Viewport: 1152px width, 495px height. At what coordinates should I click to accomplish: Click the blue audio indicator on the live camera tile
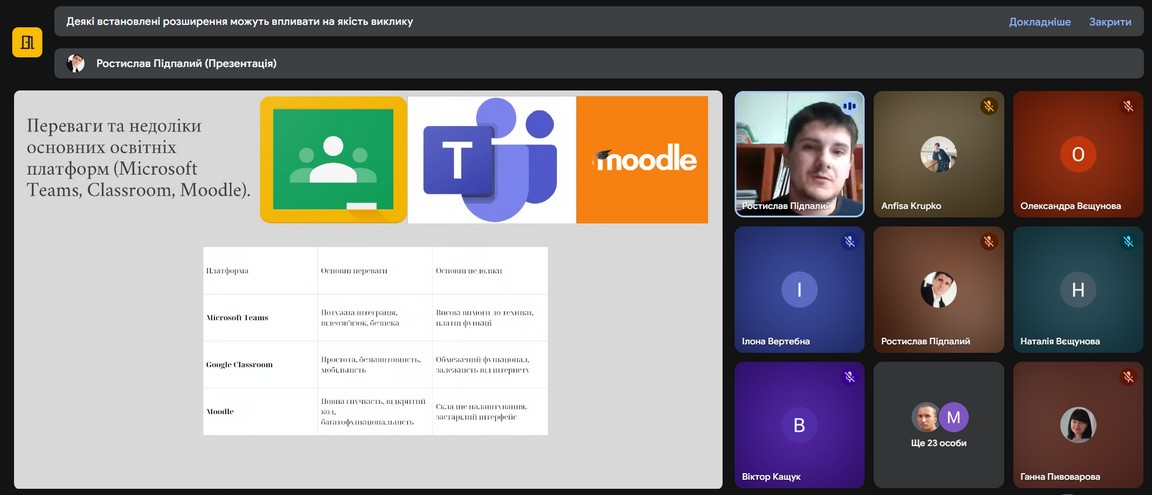pyautogui.click(x=849, y=105)
